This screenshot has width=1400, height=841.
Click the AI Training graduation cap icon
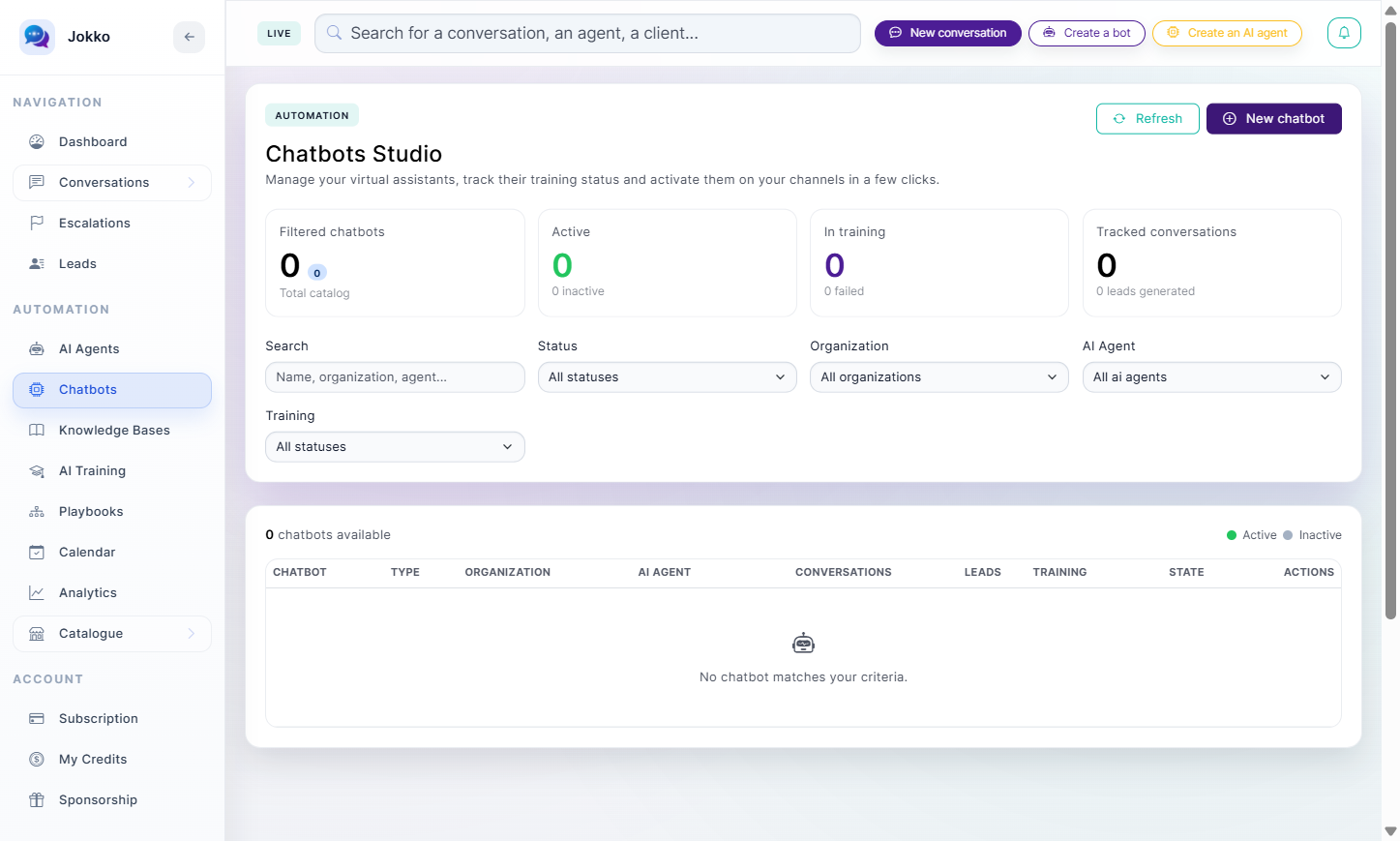click(x=37, y=470)
